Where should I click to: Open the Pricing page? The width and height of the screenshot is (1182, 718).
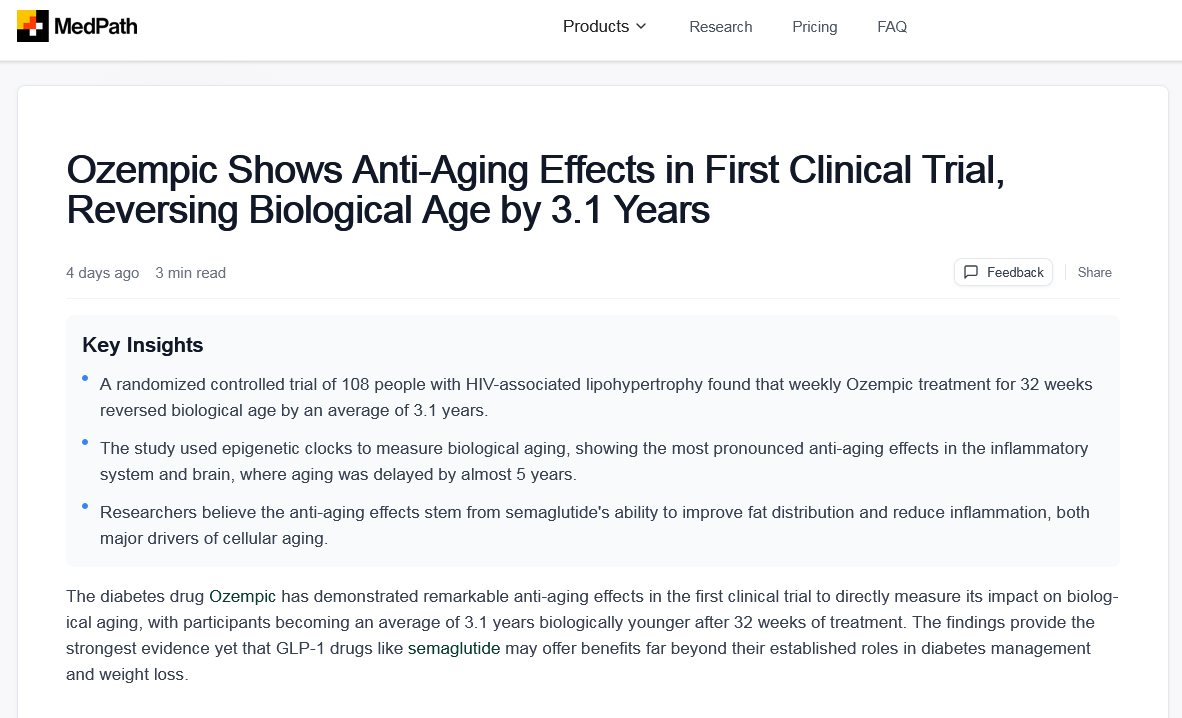(x=814, y=26)
